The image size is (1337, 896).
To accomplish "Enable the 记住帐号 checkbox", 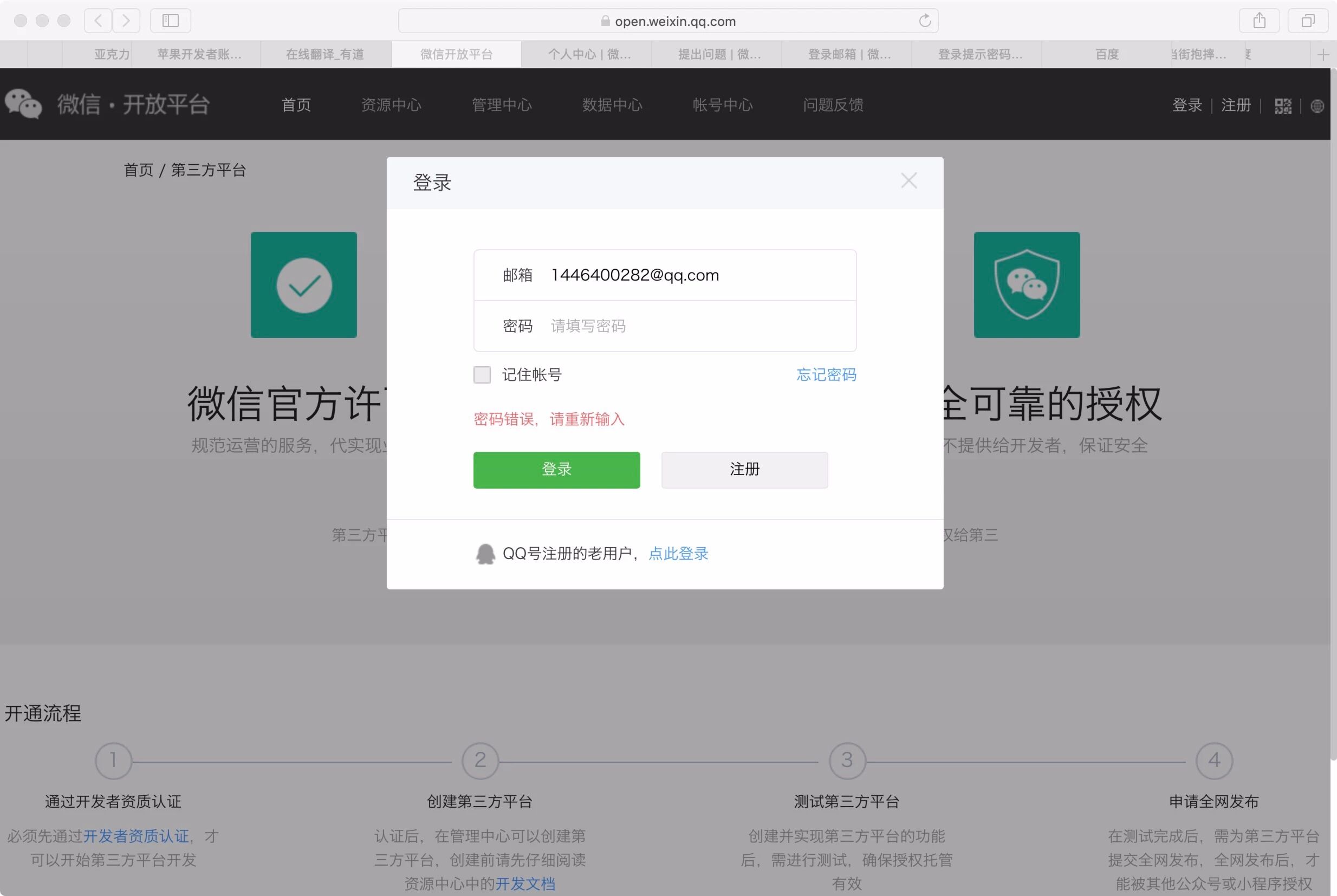I will tap(482, 375).
